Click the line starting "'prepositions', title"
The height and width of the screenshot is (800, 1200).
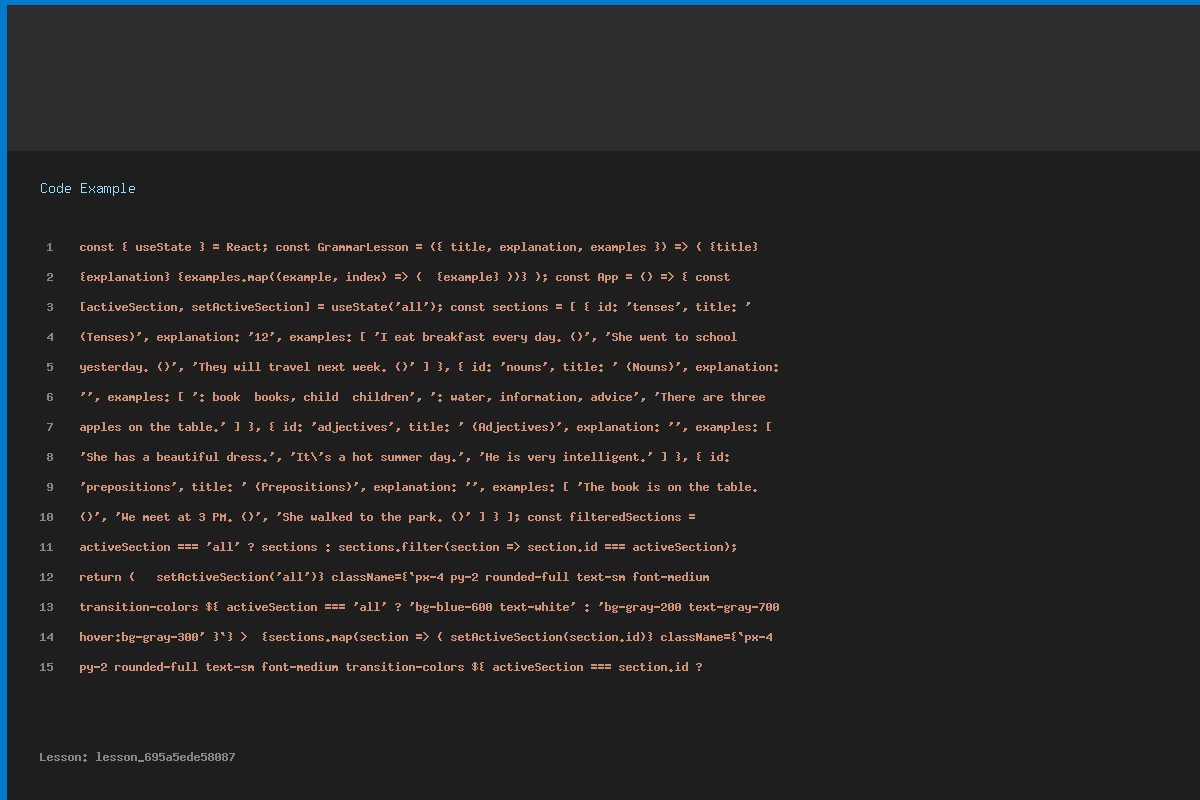(418, 487)
